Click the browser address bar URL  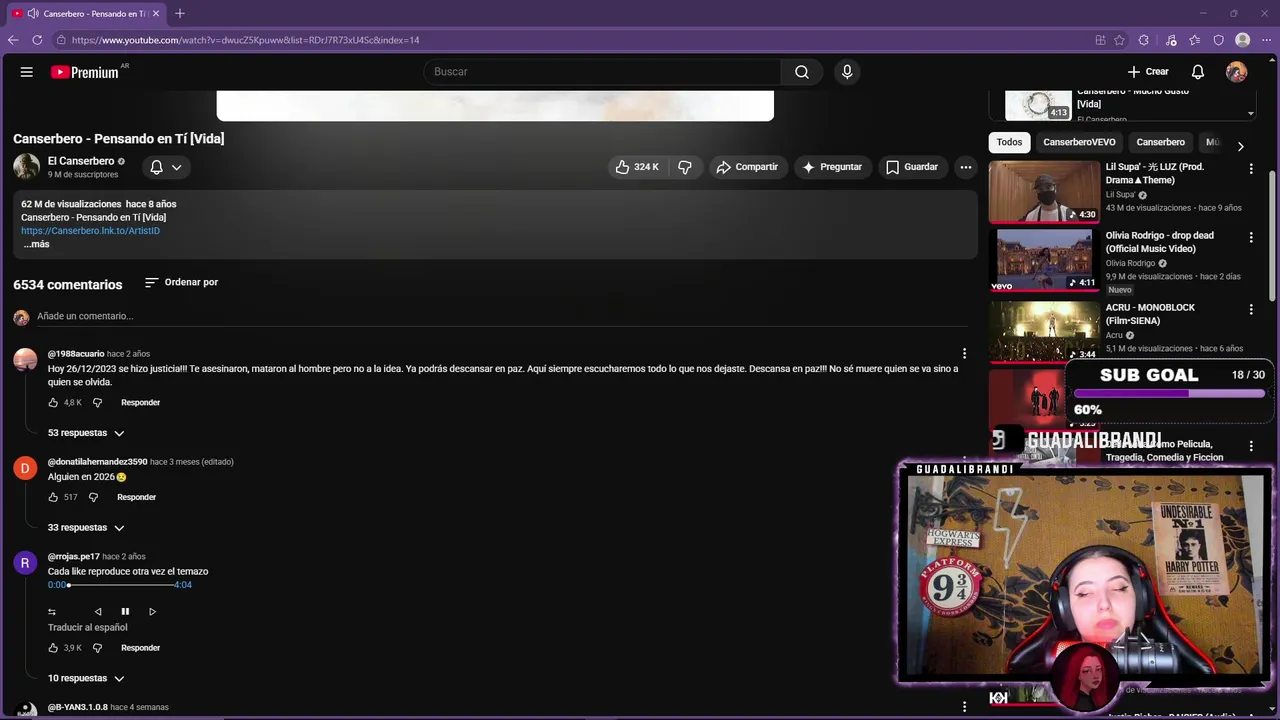[x=245, y=40]
